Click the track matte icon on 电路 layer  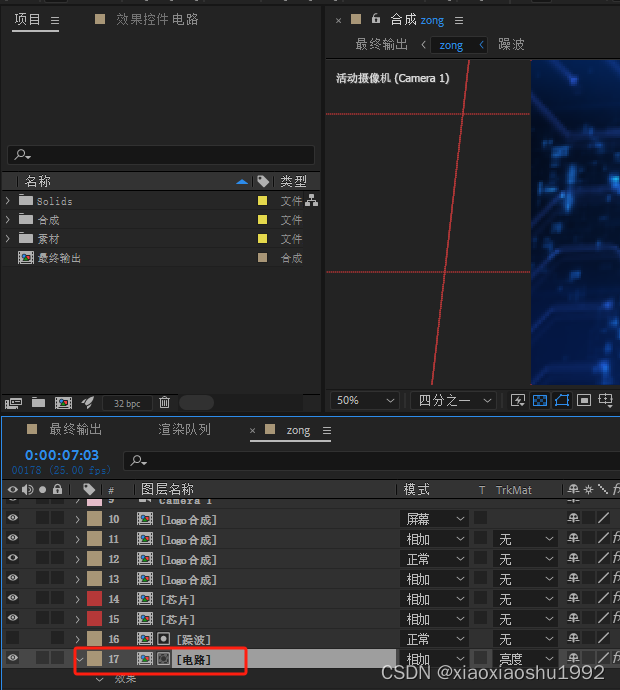click(x=163, y=659)
